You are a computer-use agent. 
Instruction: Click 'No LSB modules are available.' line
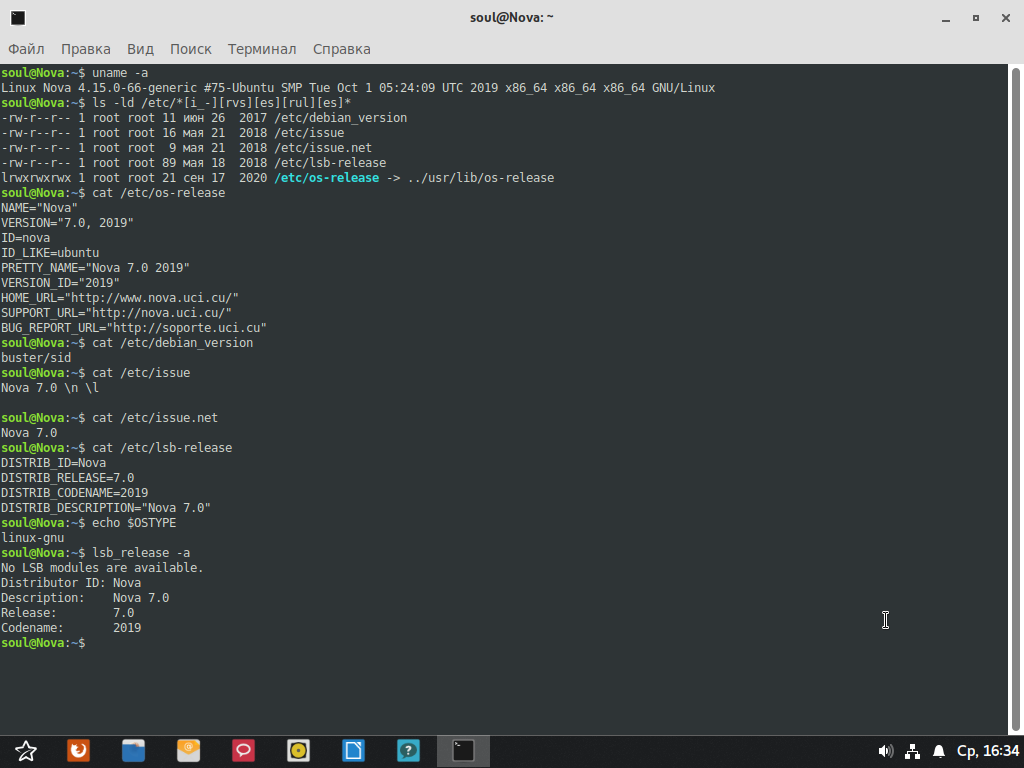102,568
